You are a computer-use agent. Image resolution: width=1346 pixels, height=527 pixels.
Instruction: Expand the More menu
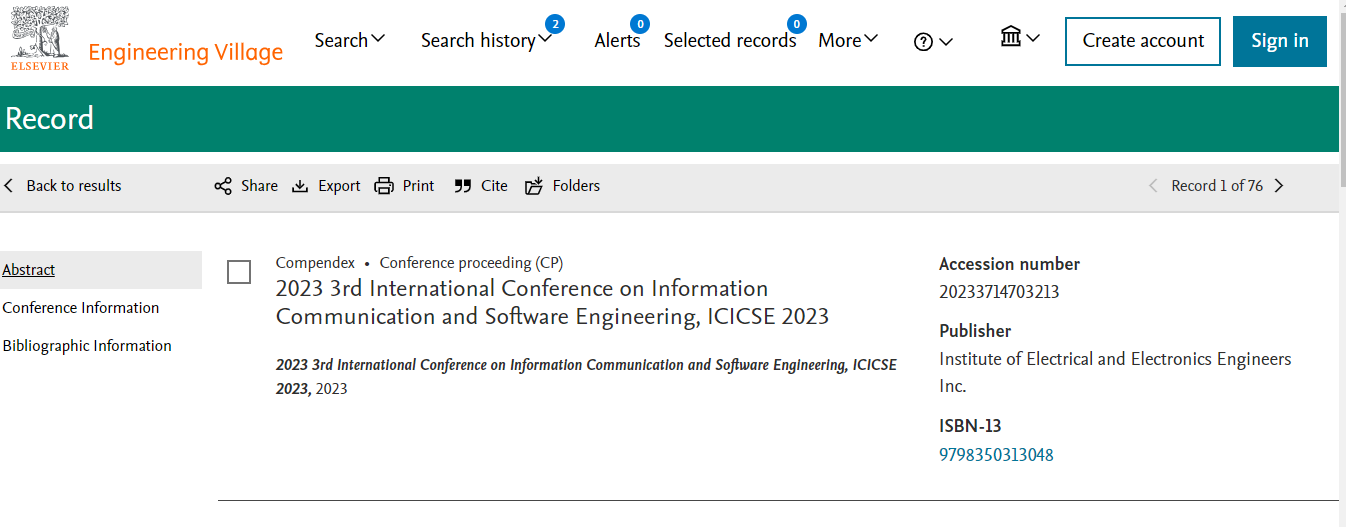pos(848,40)
